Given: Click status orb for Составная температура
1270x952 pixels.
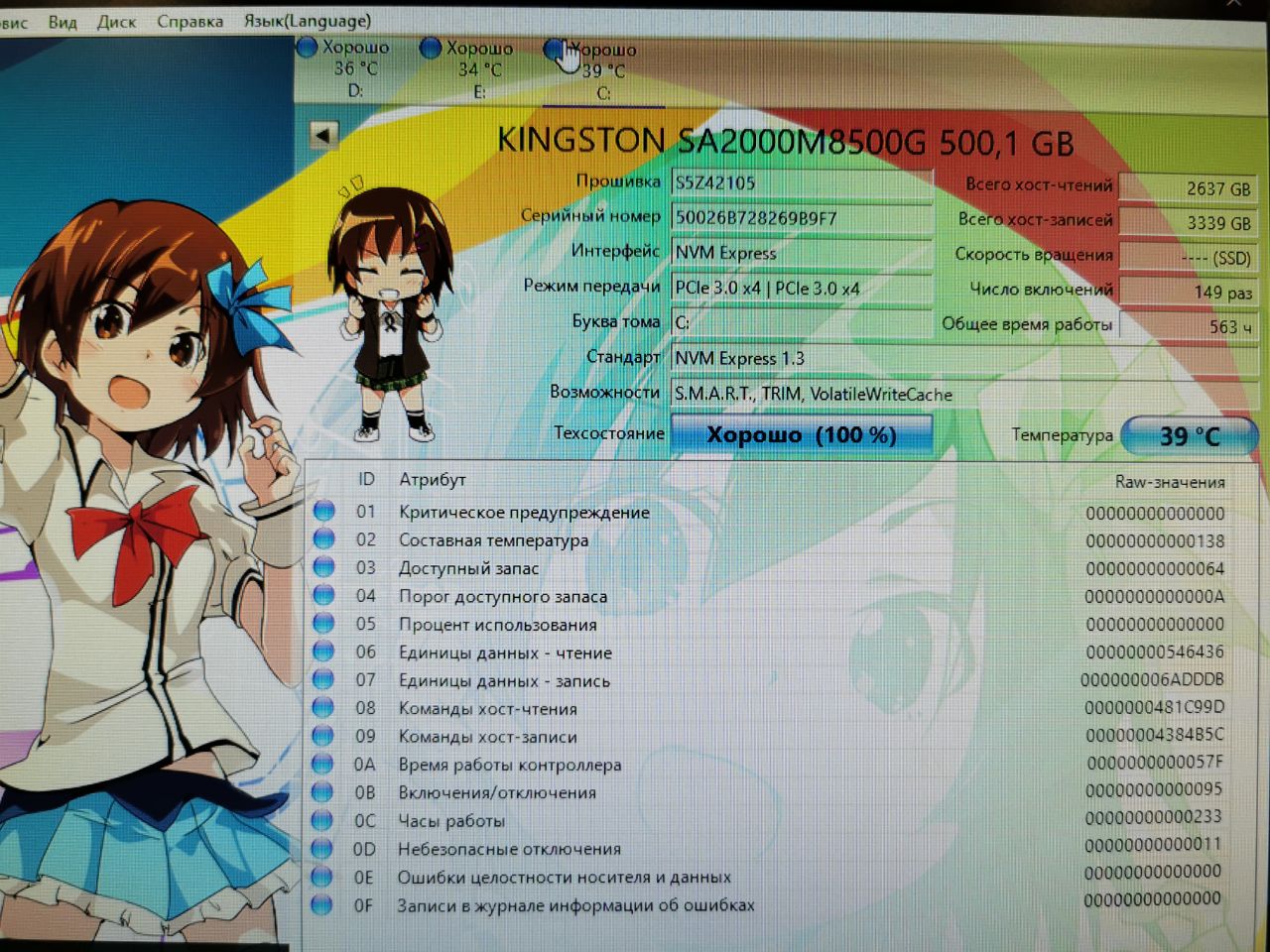Looking at the screenshot, I should coord(323,538).
